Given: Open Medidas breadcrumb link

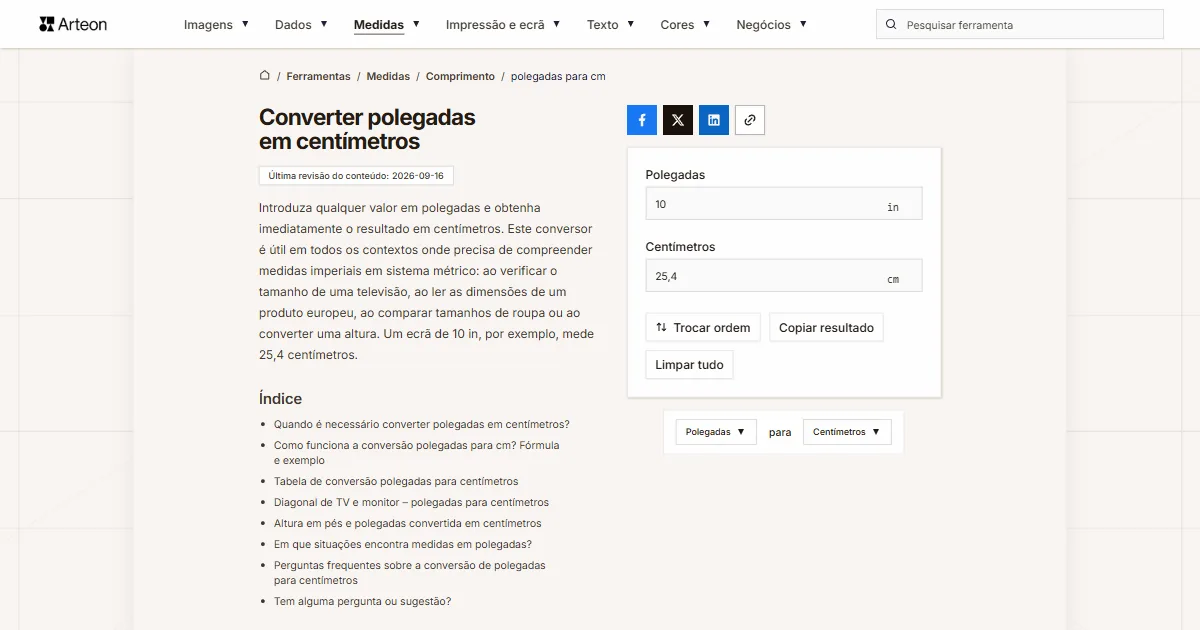Looking at the screenshot, I should [388, 76].
